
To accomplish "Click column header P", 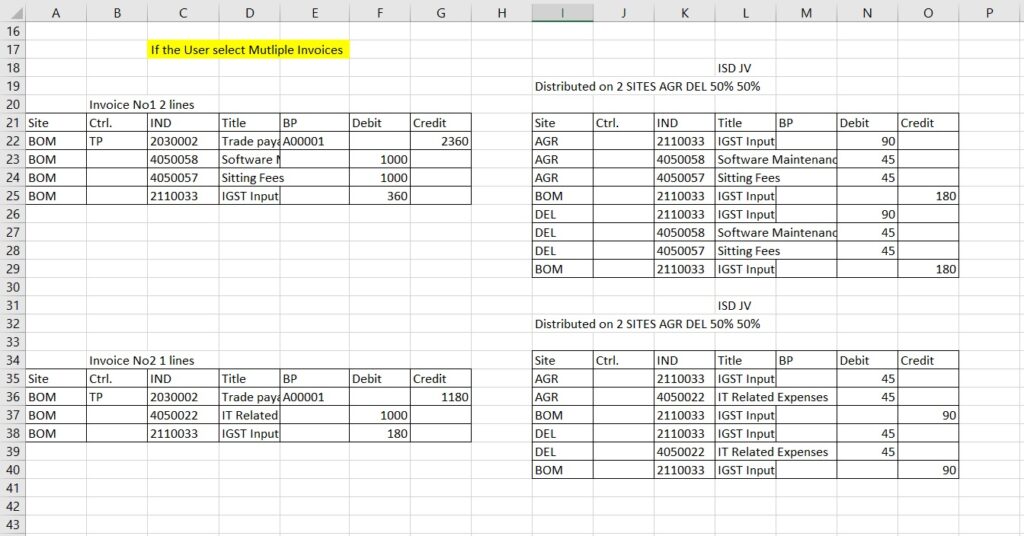I will (x=989, y=12).
